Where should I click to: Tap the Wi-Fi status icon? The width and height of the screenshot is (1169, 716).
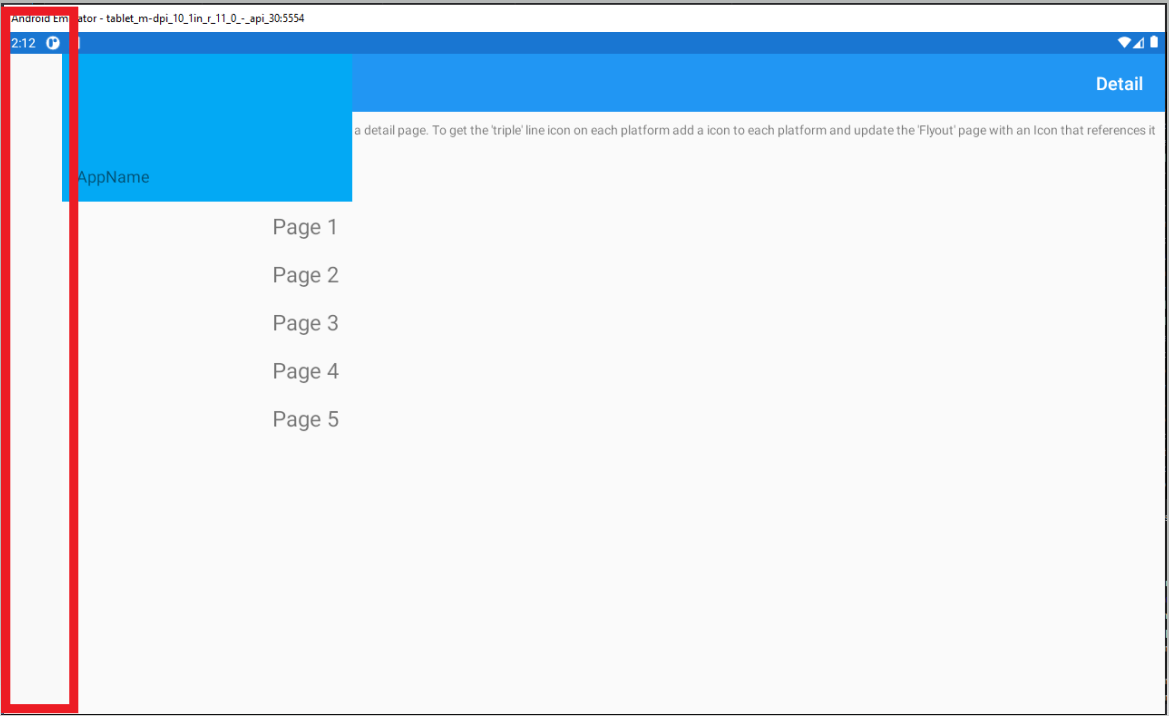(x=1124, y=42)
